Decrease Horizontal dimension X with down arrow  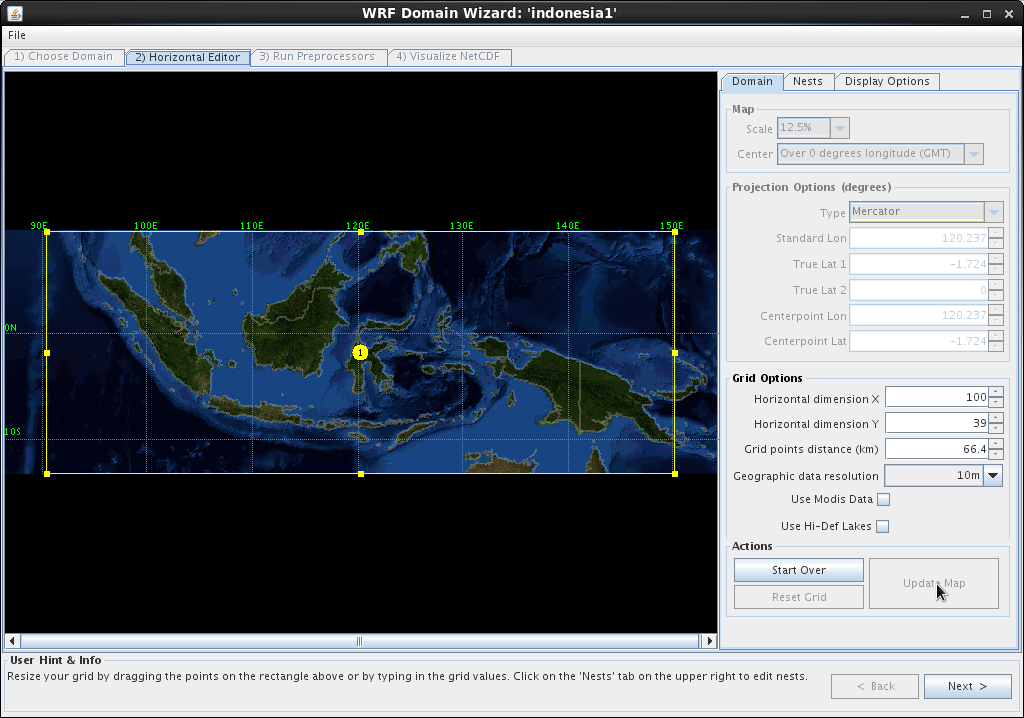[x=995, y=402]
